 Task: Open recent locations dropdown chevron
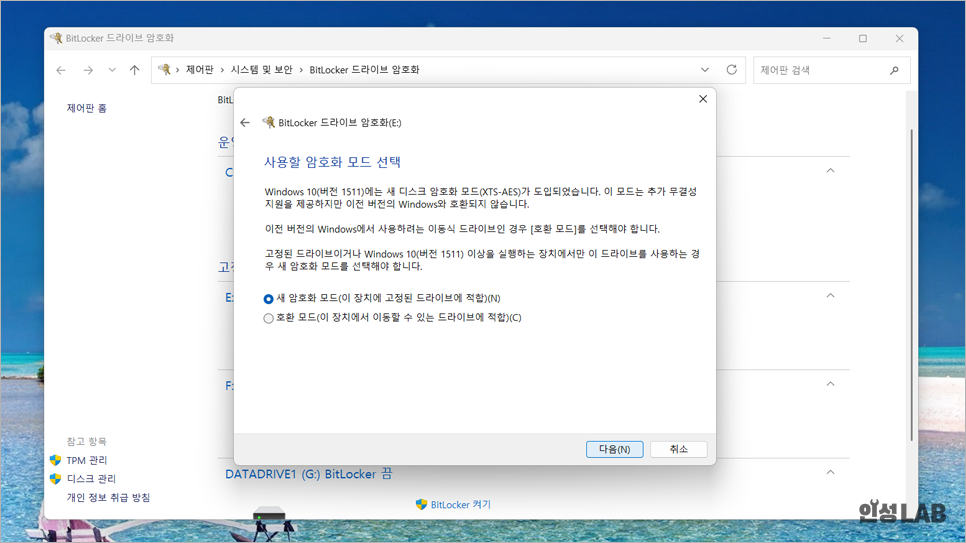click(112, 70)
